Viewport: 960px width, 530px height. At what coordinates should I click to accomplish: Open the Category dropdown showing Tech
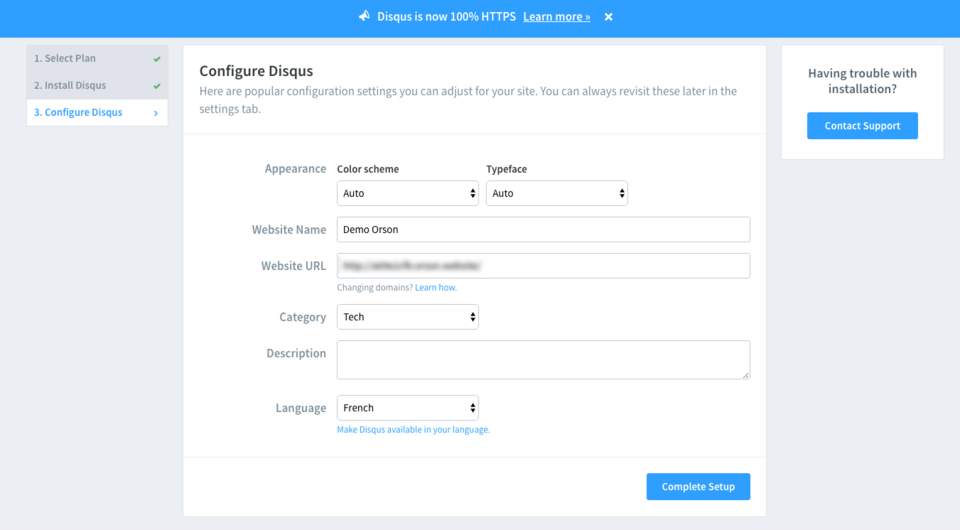(408, 317)
